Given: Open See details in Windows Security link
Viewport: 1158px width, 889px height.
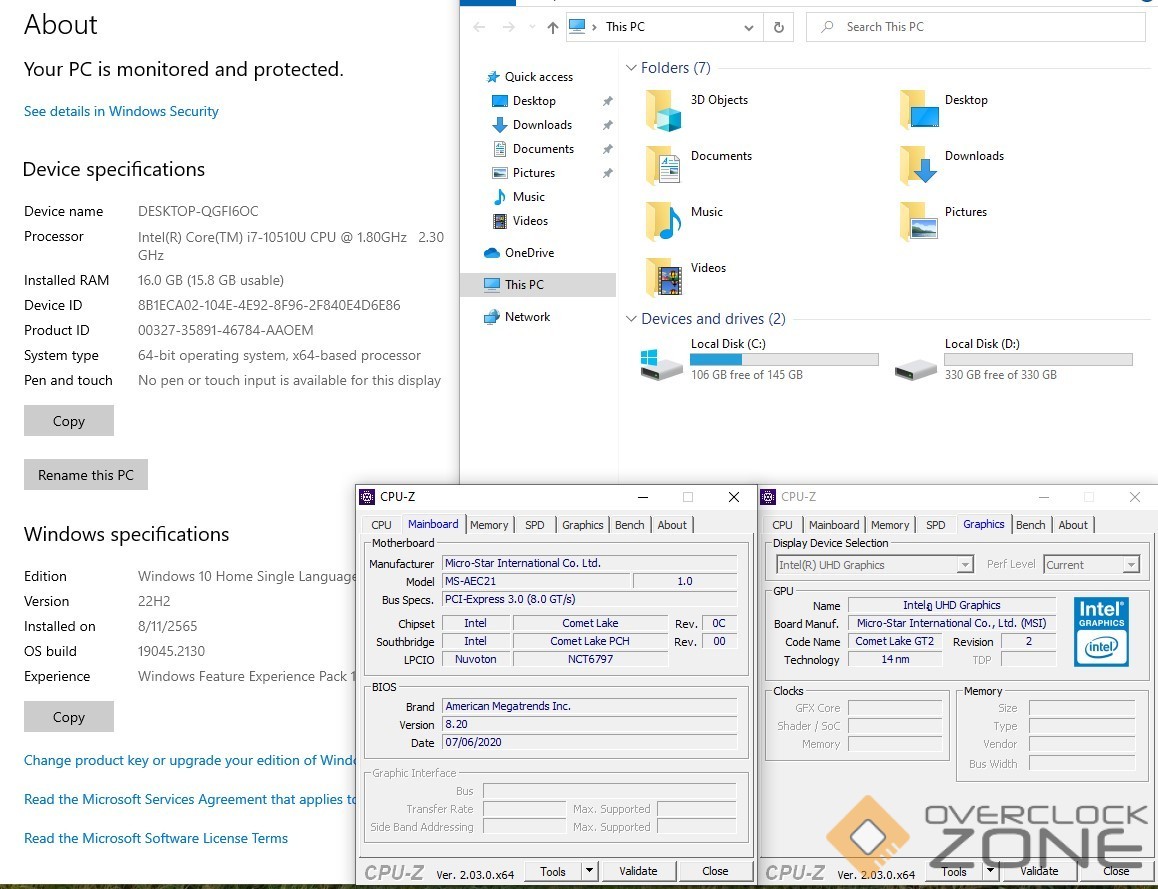Looking at the screenshot, I should (121, 111).
